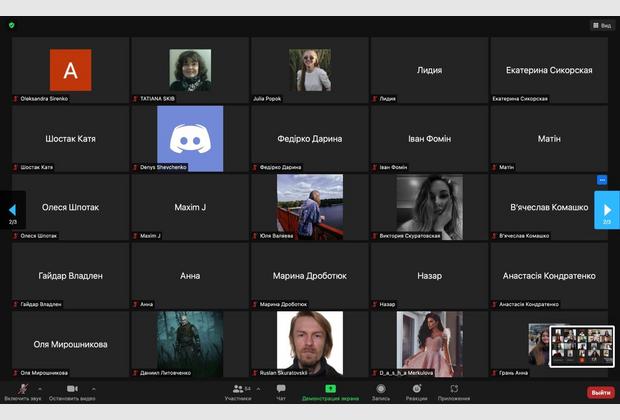Click the green encryption shield icon
The image size is (620, 420).
click(x=12, y=25)
